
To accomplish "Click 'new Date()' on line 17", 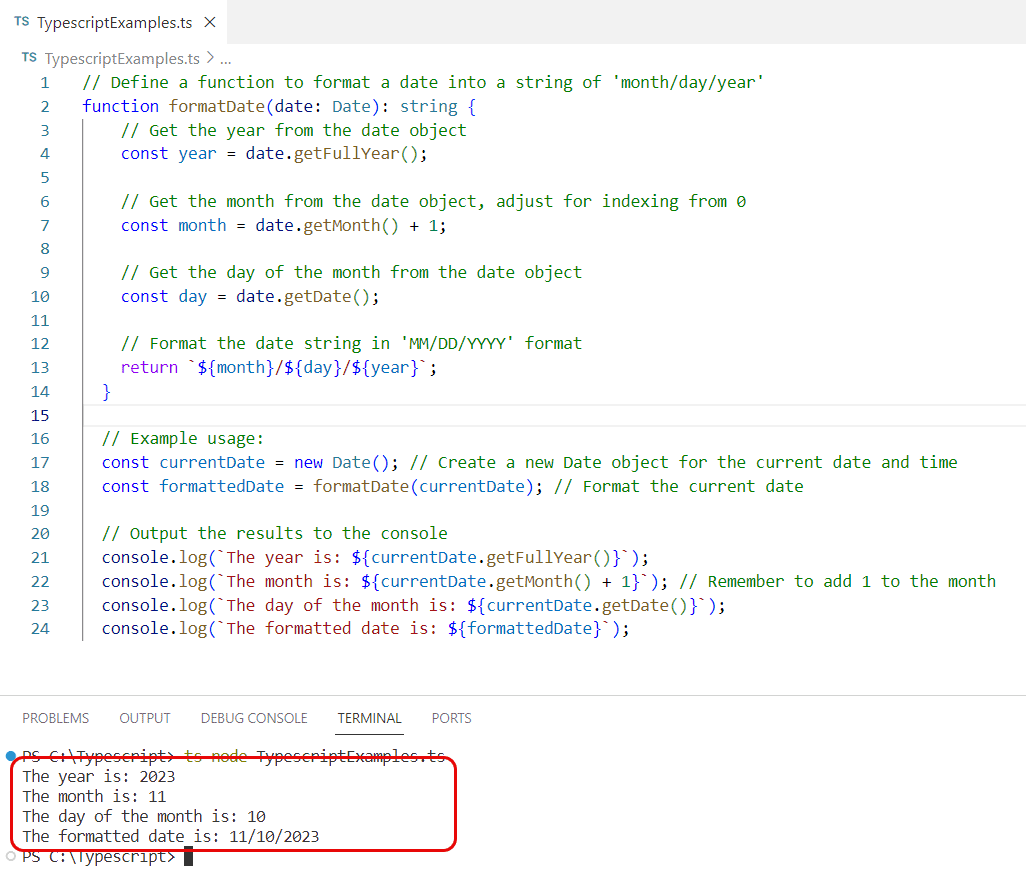I will click(x=341, y=463).
